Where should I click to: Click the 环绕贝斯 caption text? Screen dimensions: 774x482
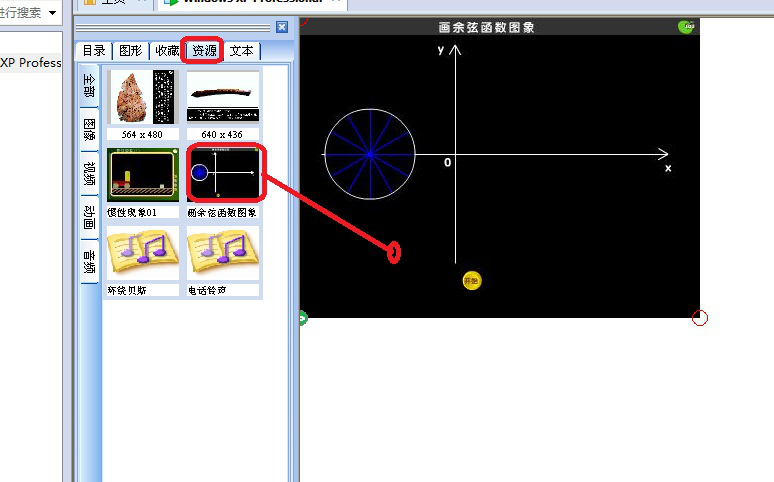[127, 290]
